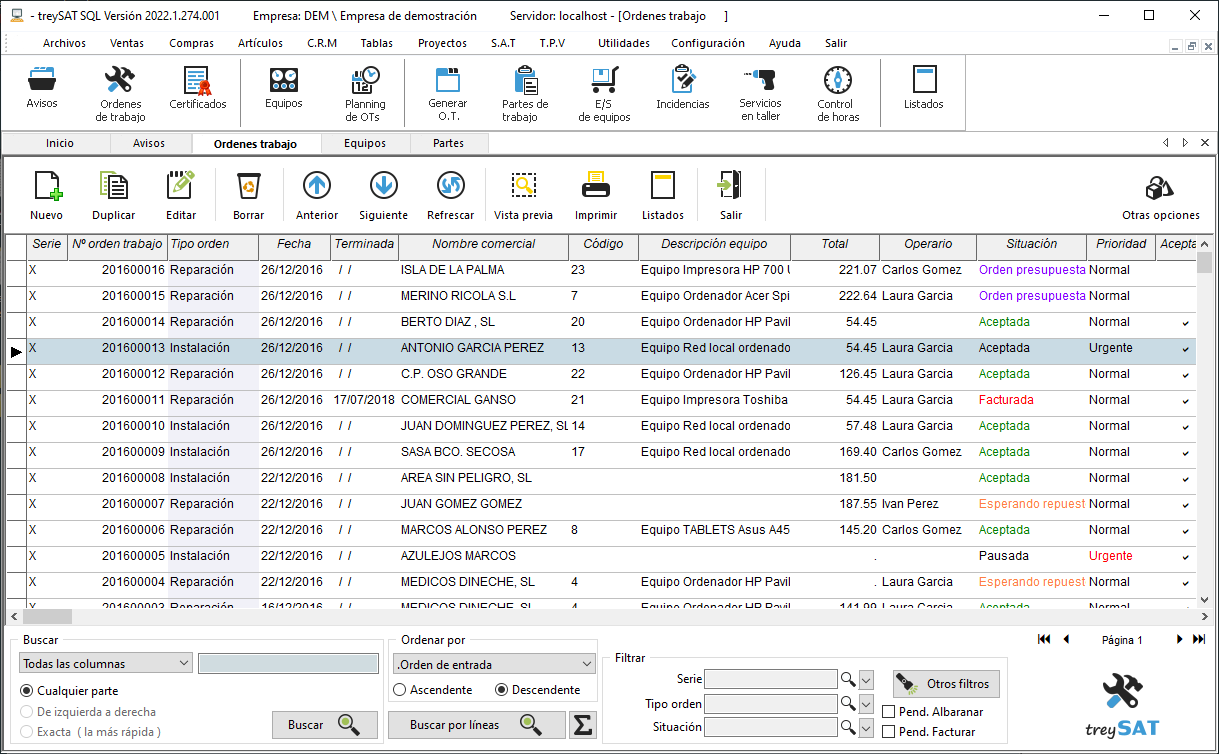1219x754 pixels.
Task: Open the Ordenes de trabajo ribbon icon
Action: click(x=120, y=94)
